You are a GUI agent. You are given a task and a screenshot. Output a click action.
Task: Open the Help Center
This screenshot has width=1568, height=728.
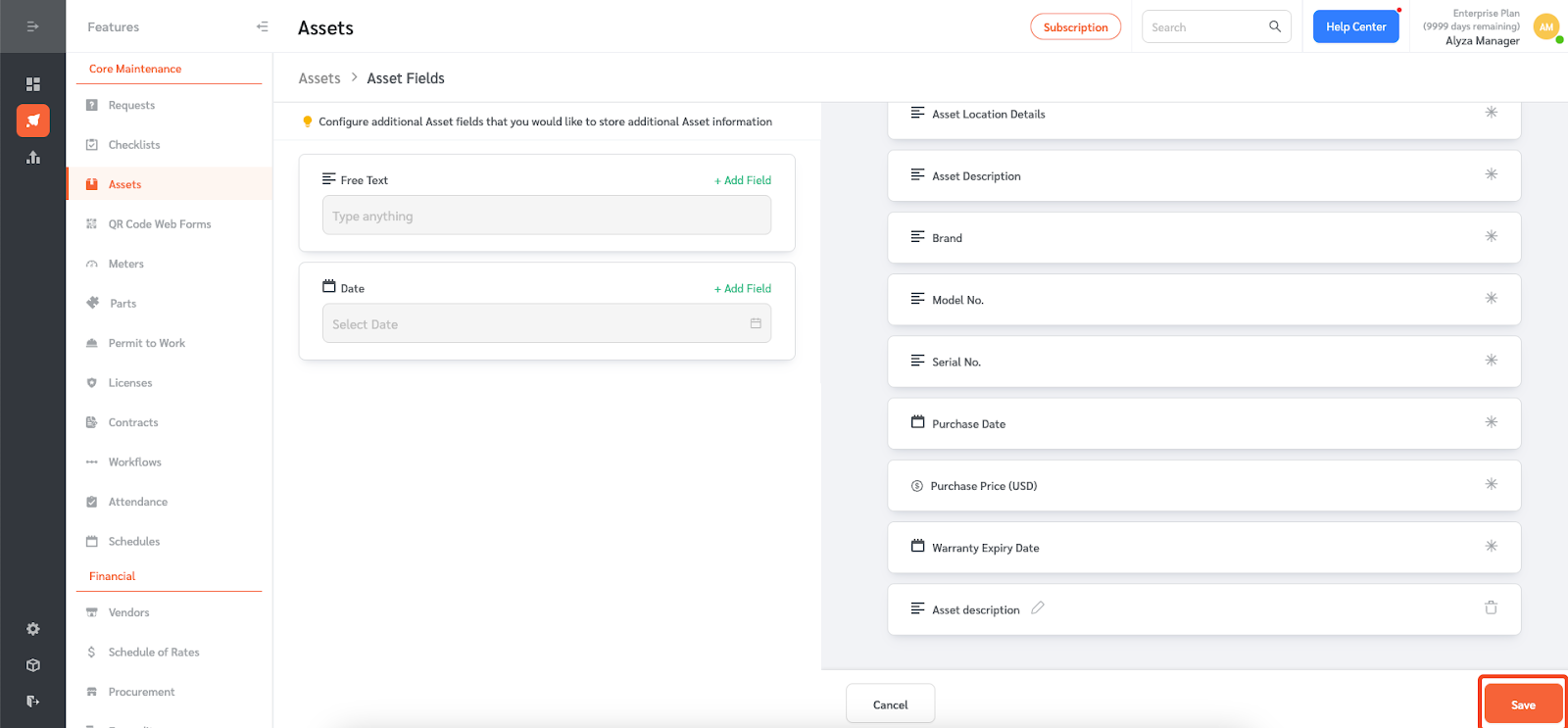pyautogui.click(x=1355, y=27)
